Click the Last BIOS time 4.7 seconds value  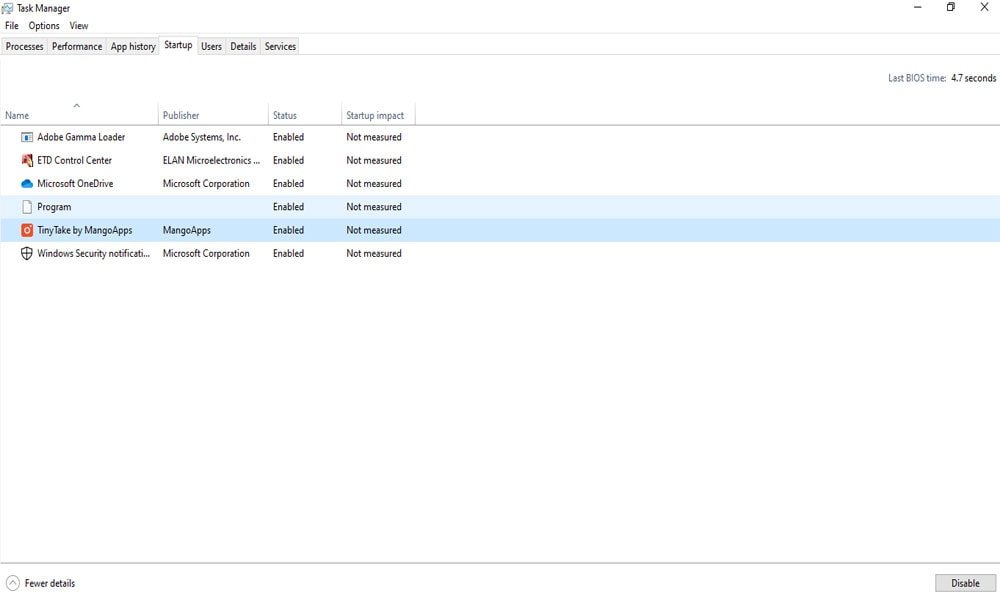tap(973, 78)
